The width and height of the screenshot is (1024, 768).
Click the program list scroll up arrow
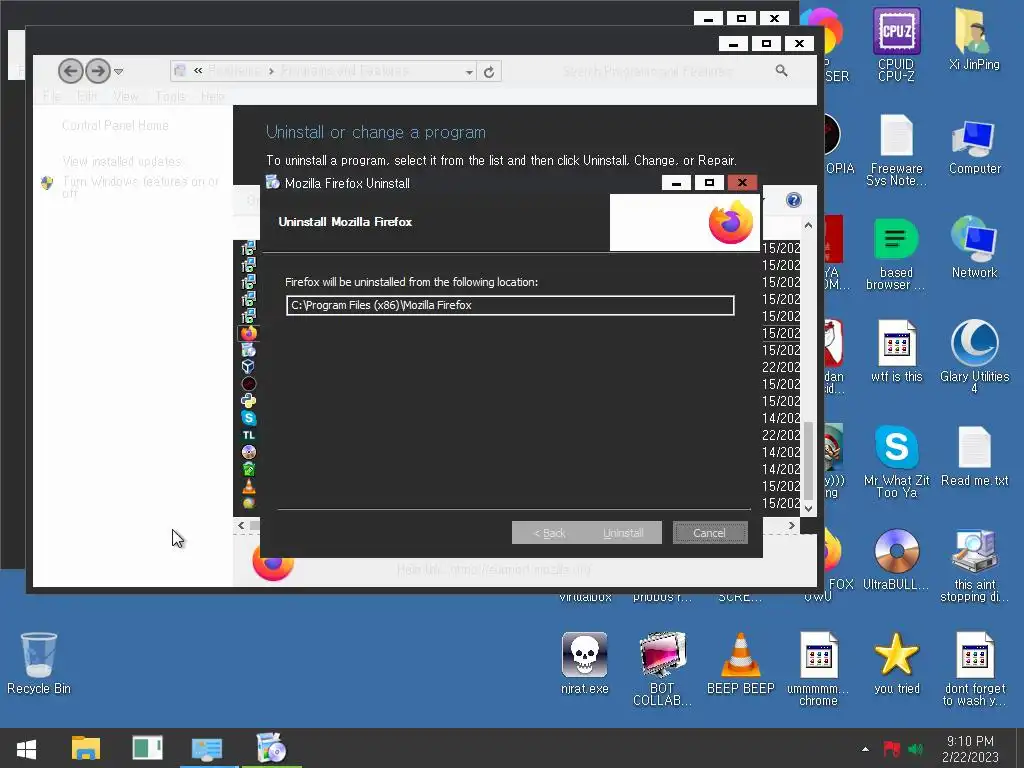(x=808, y=225)
